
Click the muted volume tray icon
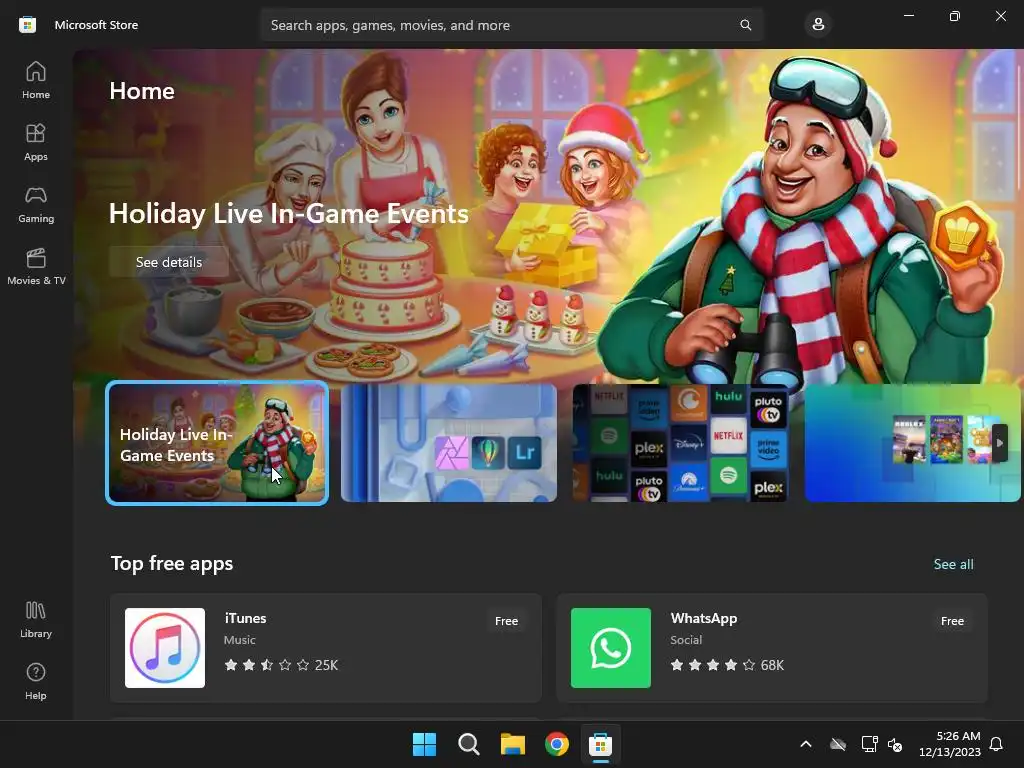click(x=895, y=744)
